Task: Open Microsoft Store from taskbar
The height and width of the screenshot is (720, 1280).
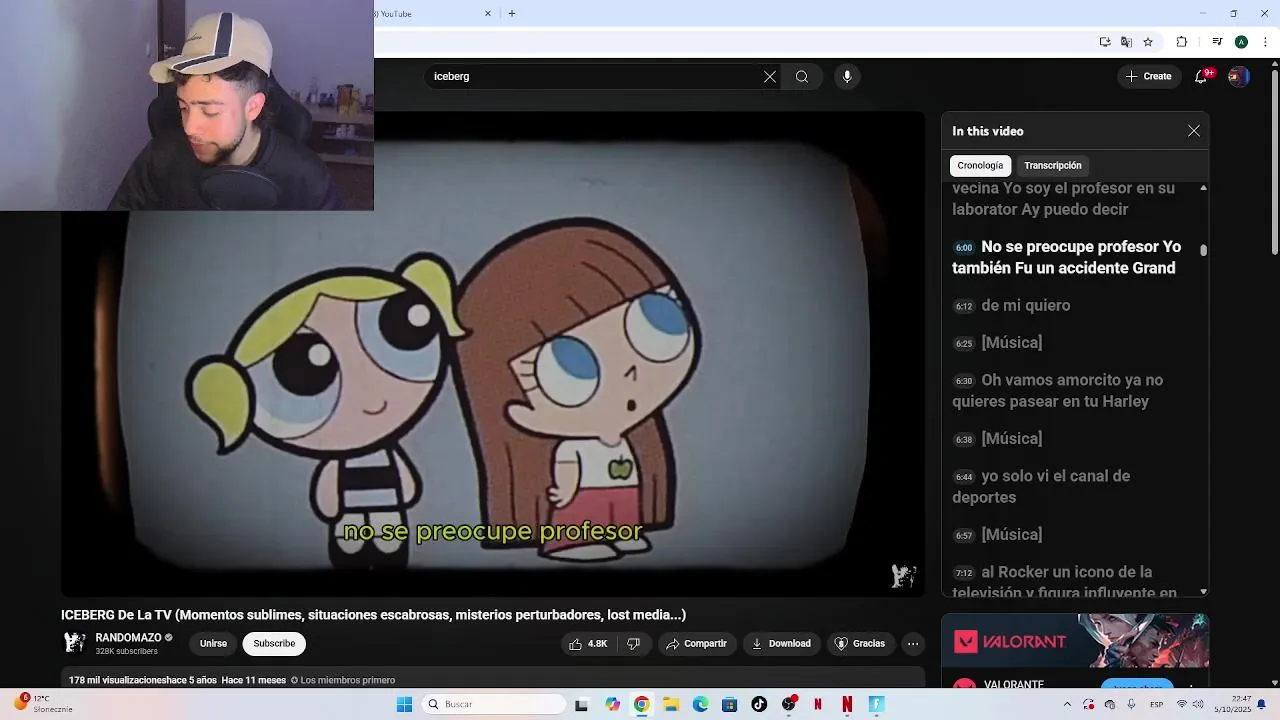Action: (730, 704)
